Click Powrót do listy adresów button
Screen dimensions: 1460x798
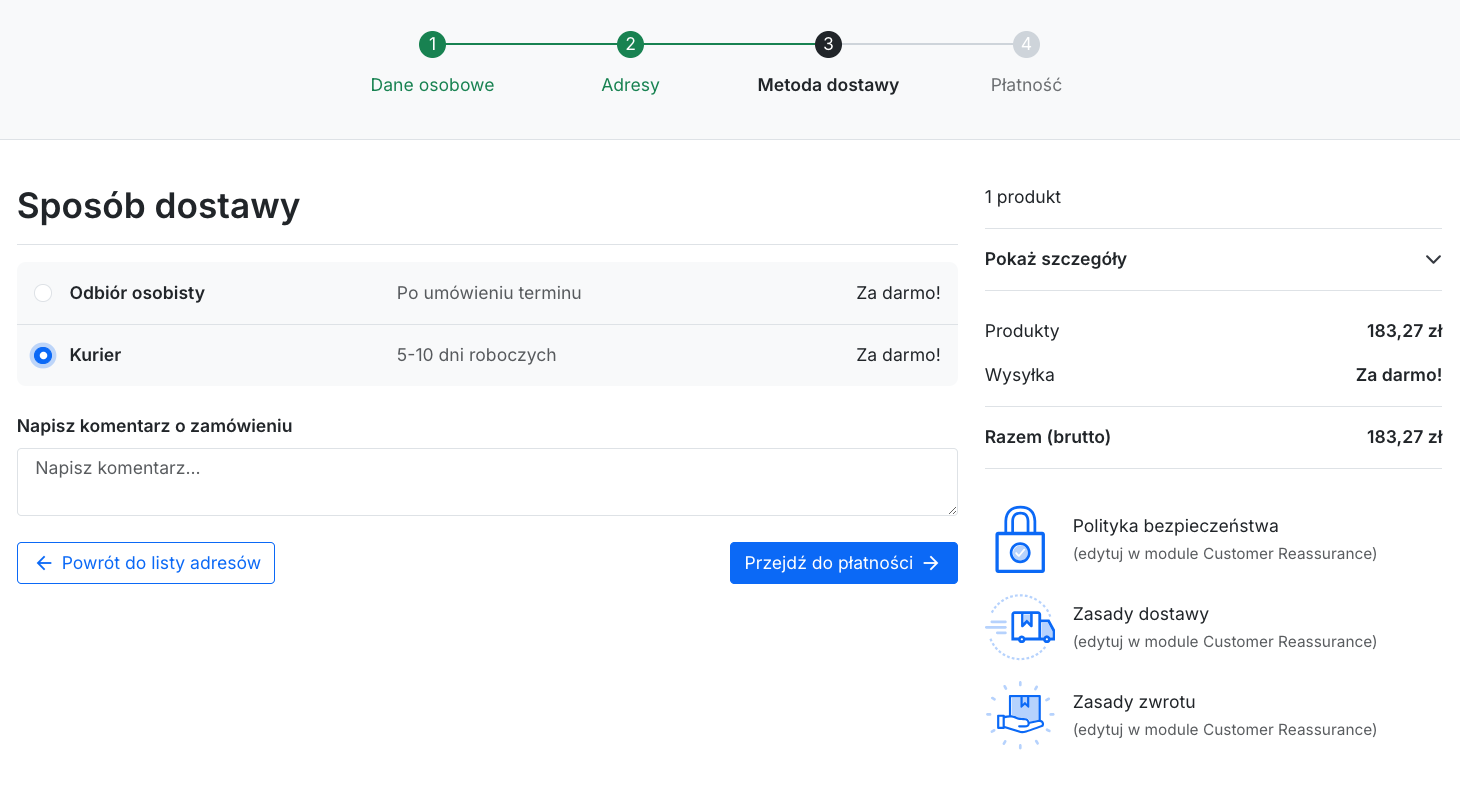point(146,563)
